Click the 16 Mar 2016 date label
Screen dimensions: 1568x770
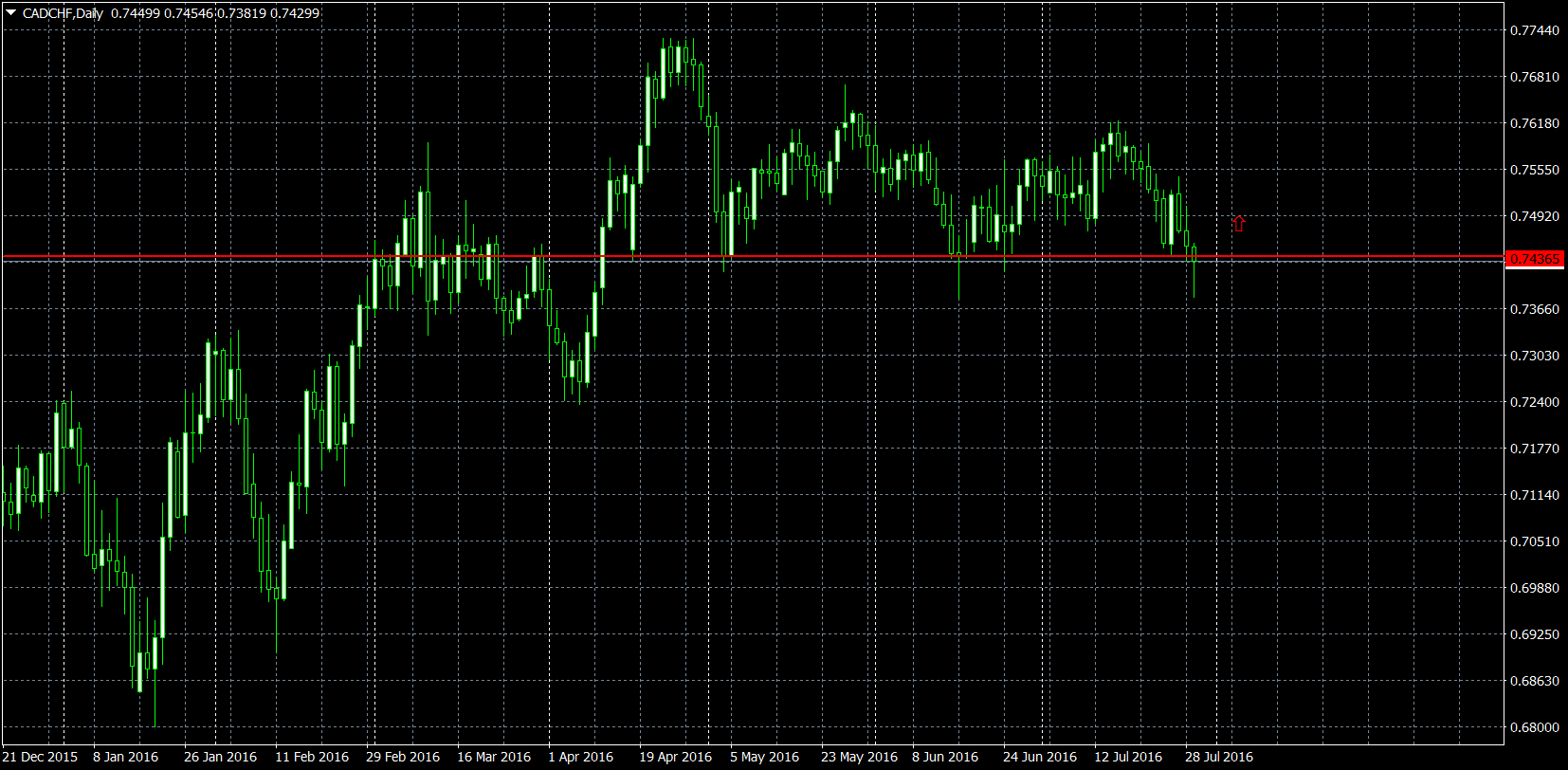[494, 757]
